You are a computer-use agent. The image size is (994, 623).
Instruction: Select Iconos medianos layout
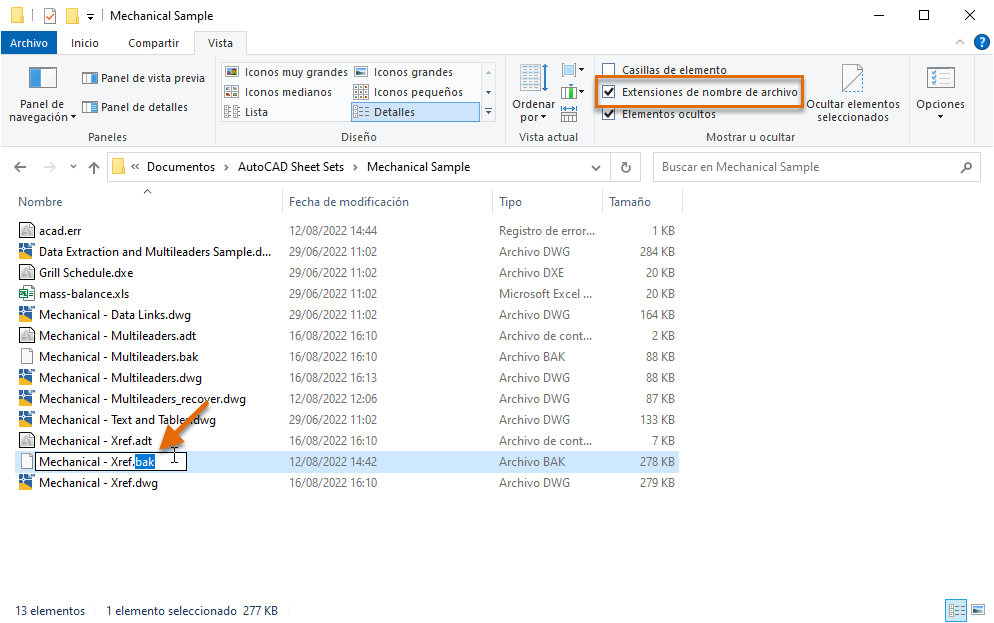click(x=278, y=92)
